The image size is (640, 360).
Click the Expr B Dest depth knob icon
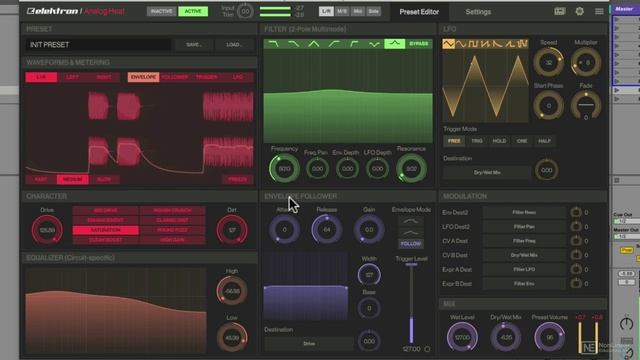click(576, 283)
